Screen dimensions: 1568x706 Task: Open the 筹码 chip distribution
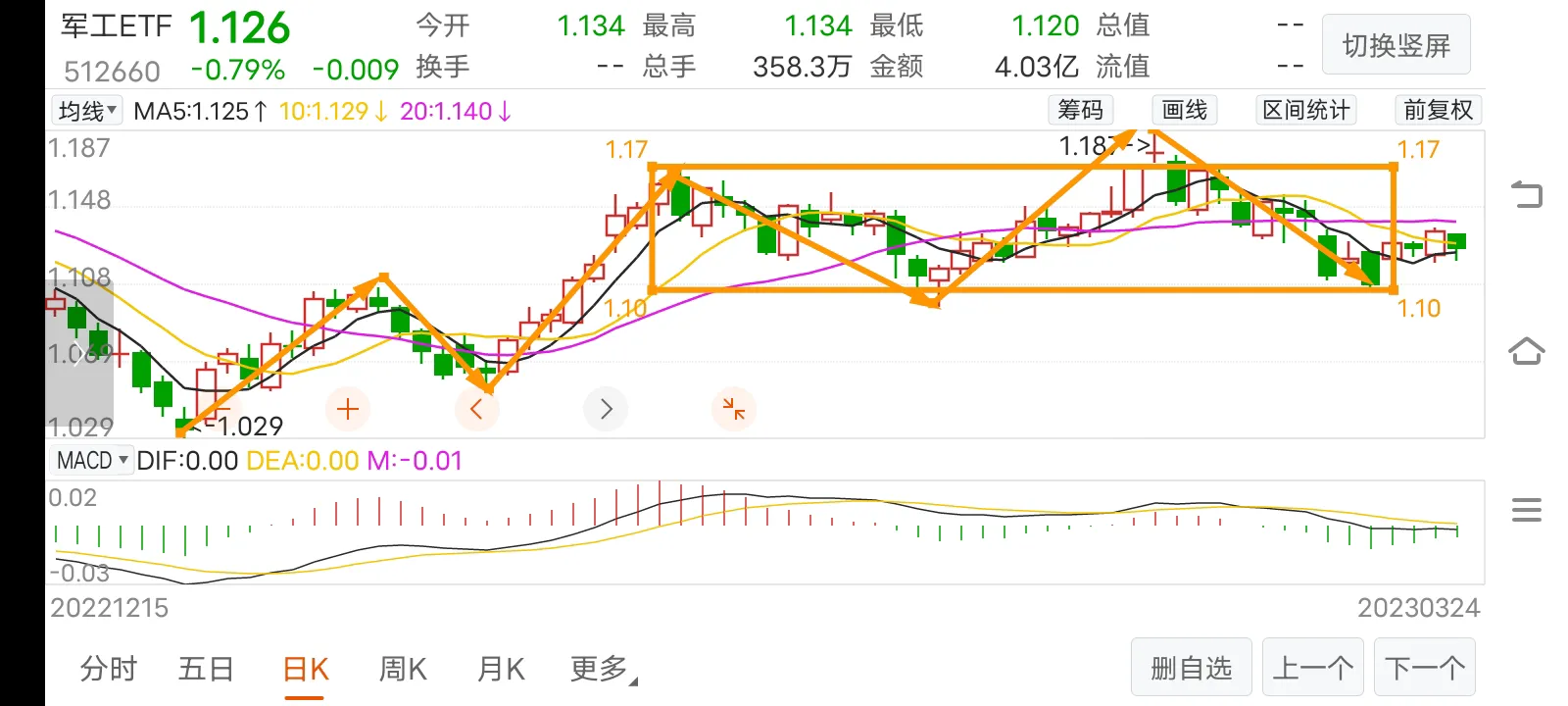(x=1080, y=110)
